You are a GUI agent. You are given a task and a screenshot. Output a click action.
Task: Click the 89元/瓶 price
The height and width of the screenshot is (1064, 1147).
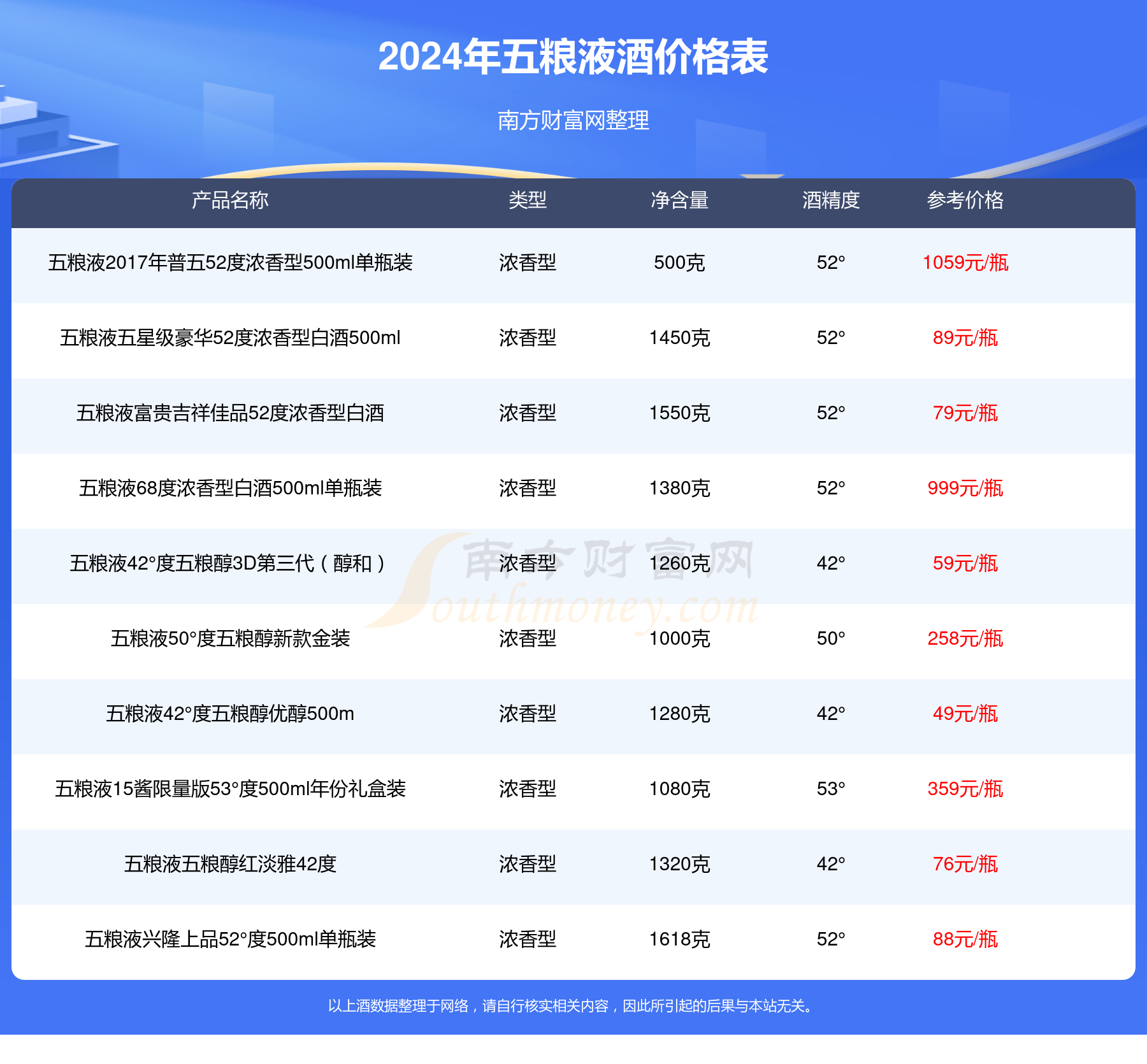(965, 338)
